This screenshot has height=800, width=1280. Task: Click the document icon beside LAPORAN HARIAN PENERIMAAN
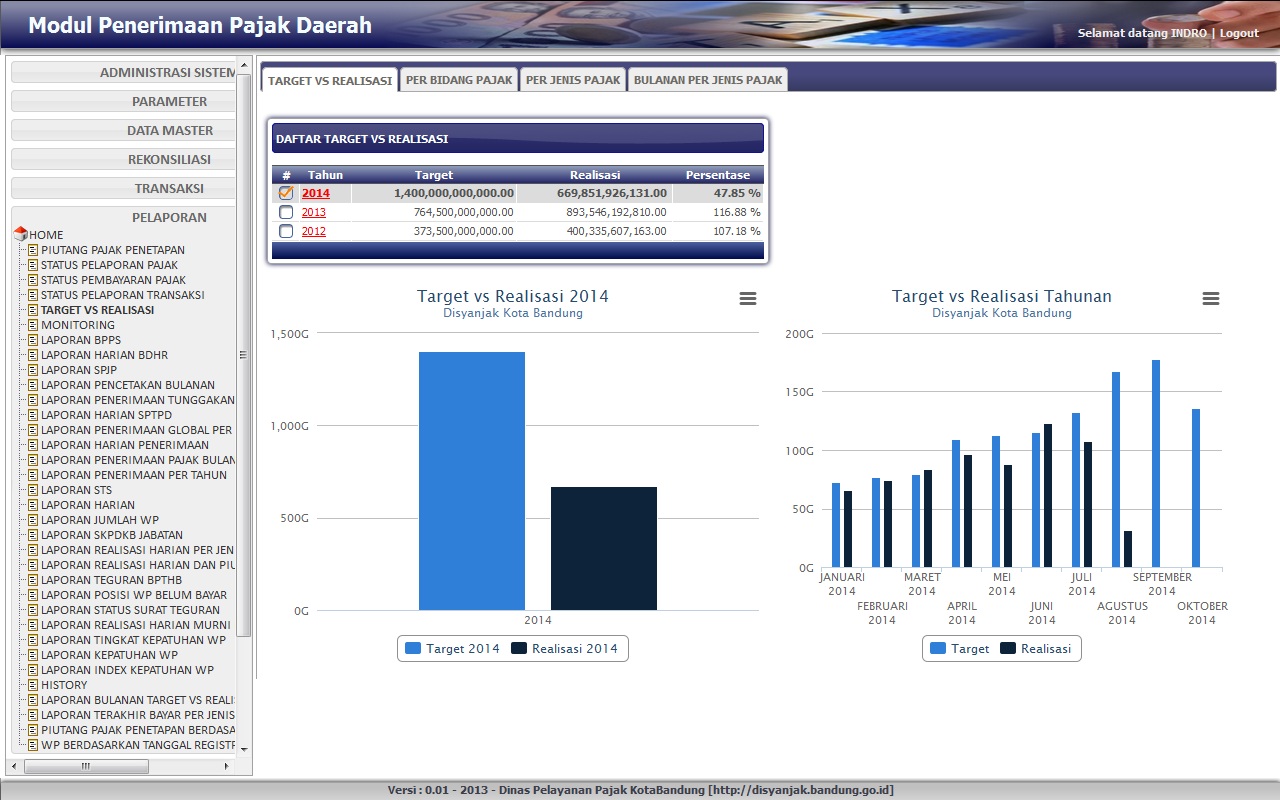(x=33, y=445)
